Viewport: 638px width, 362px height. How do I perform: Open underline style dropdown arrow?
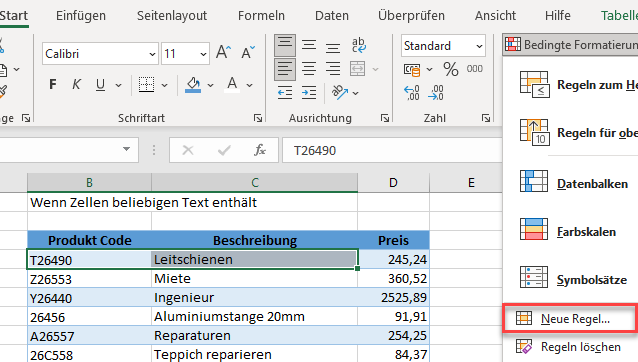pyautogui.click(x=118, y=85)
